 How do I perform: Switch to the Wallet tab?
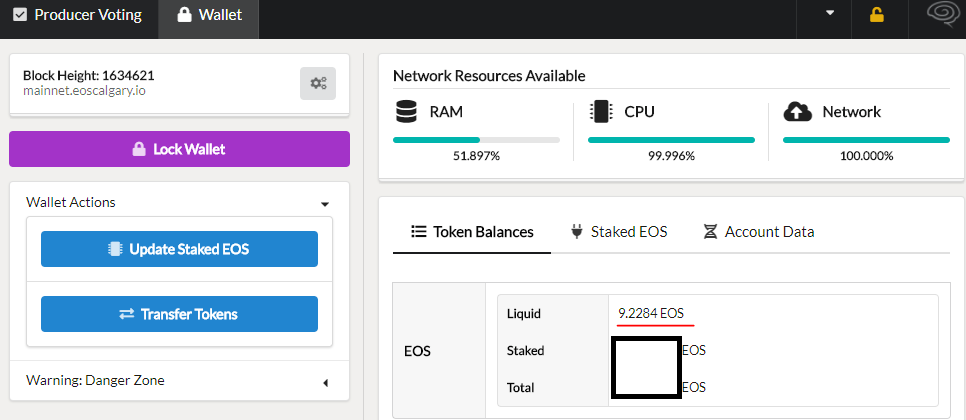(x=208, y=15)
